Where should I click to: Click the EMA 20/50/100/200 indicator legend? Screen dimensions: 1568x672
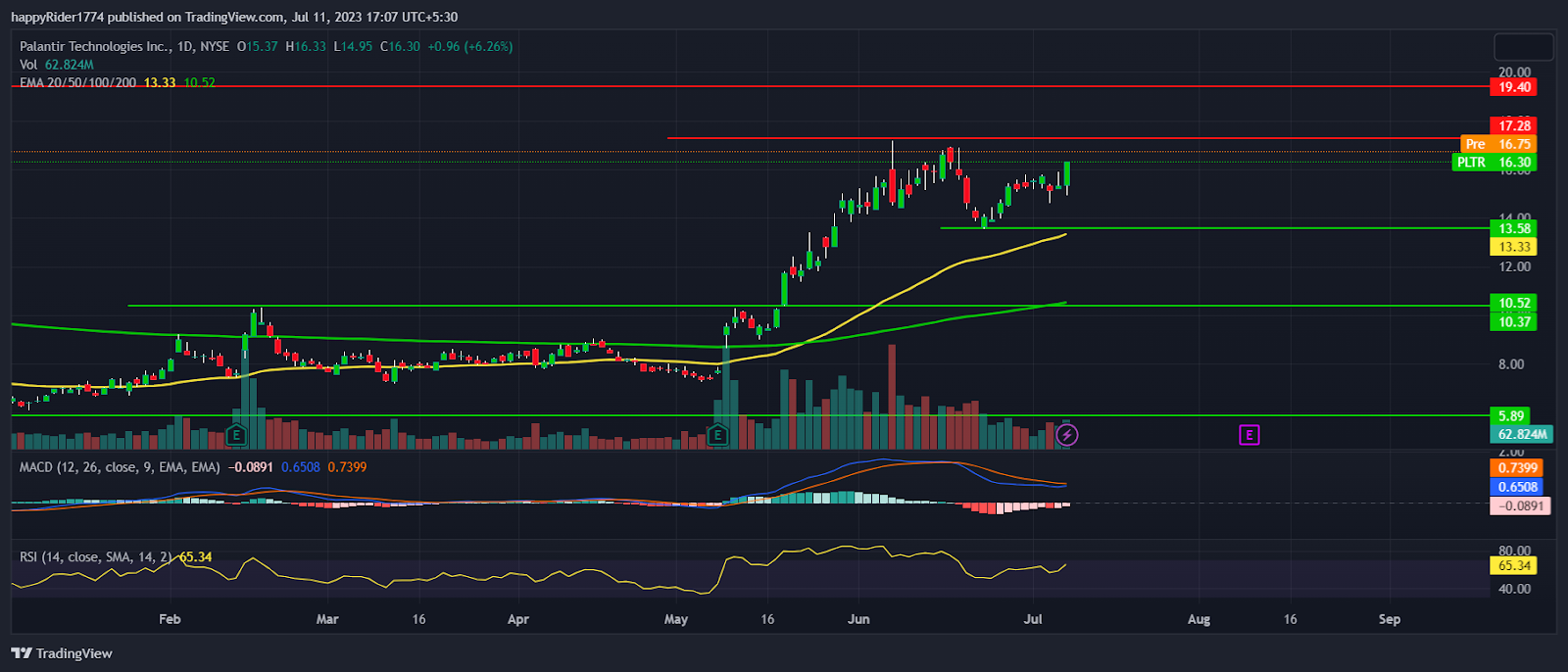78,82
